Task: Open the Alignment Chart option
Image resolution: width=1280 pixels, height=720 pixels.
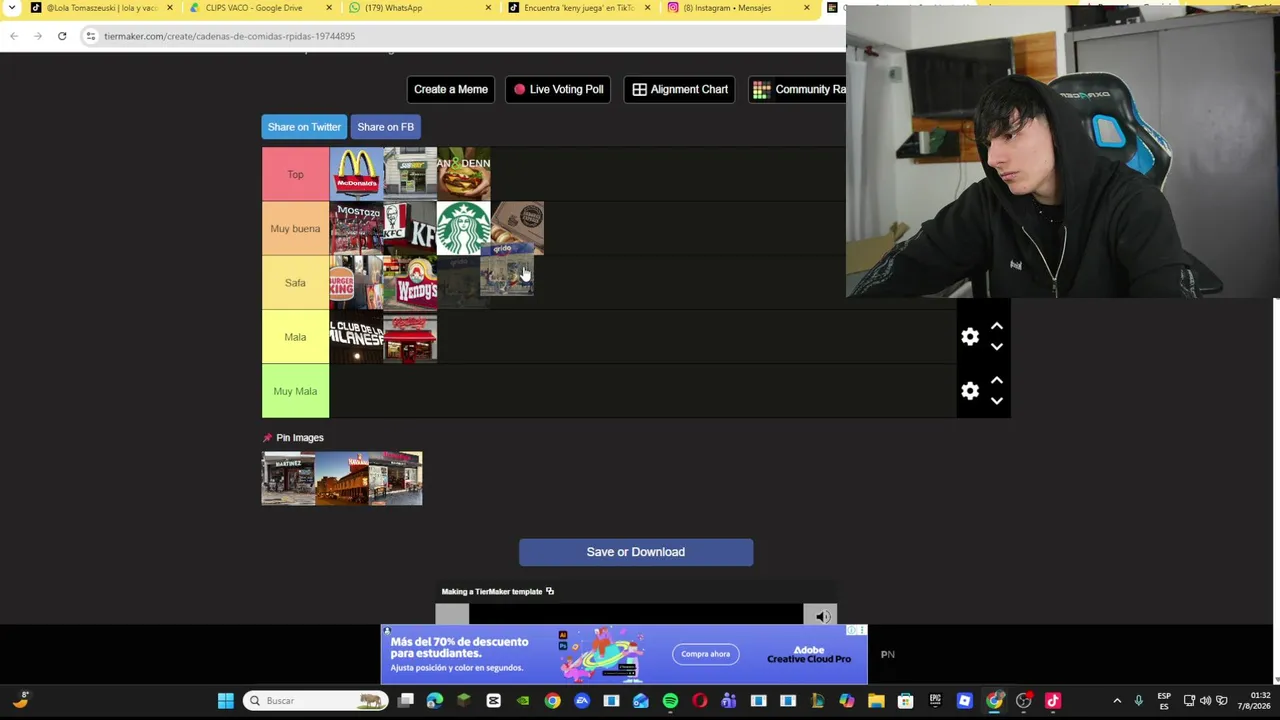Action: click(x=680, y=89)
